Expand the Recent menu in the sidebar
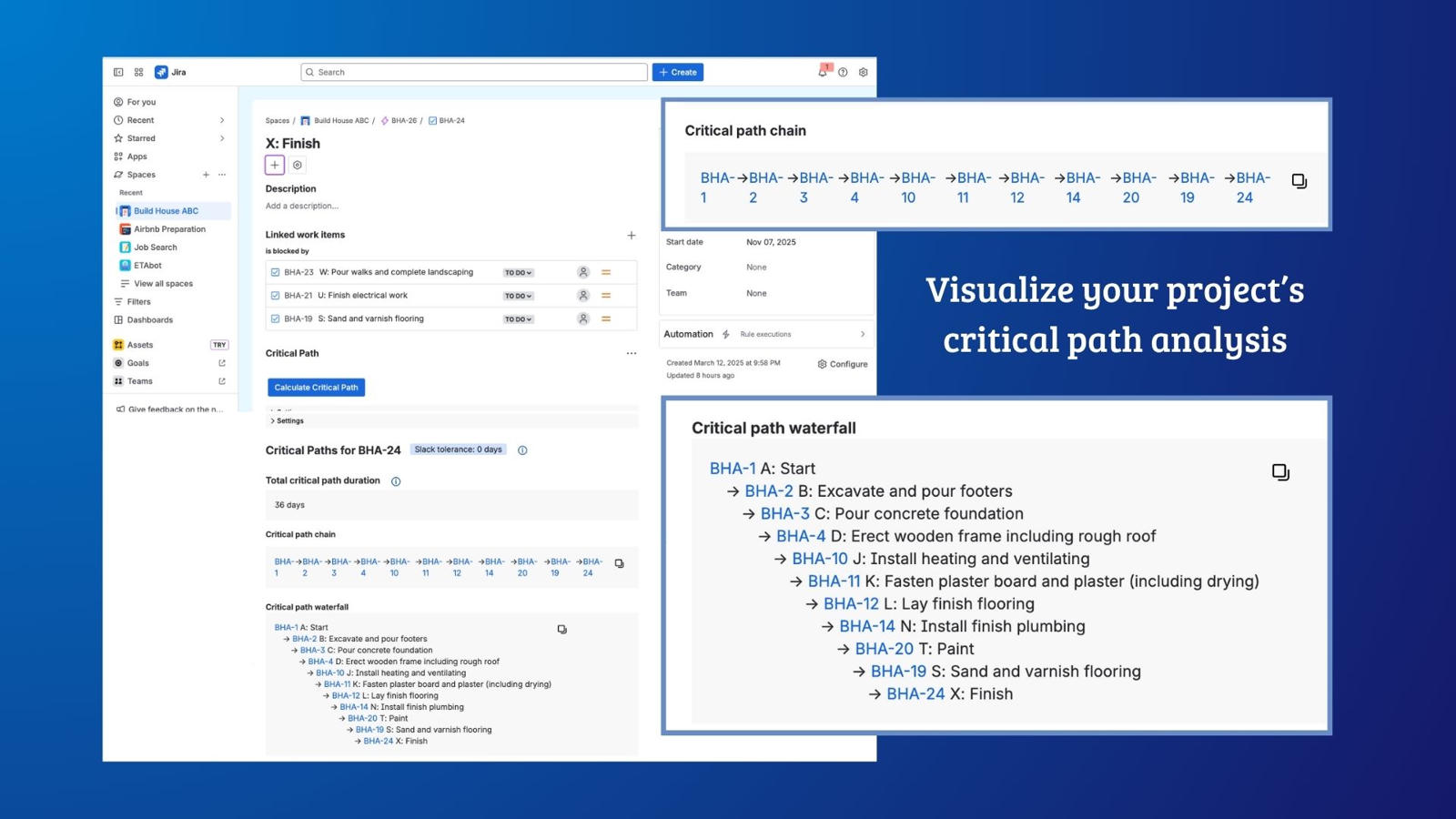The width and height of the screenshot is (1456, 819). click(x=223, y=119)
